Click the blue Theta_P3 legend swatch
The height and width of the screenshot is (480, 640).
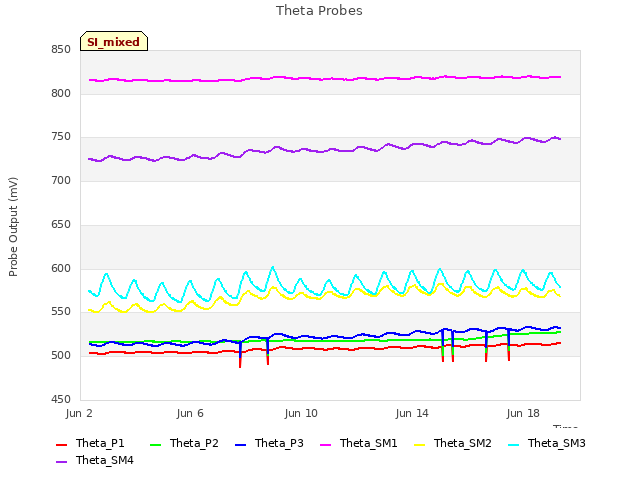pos(240,444)
